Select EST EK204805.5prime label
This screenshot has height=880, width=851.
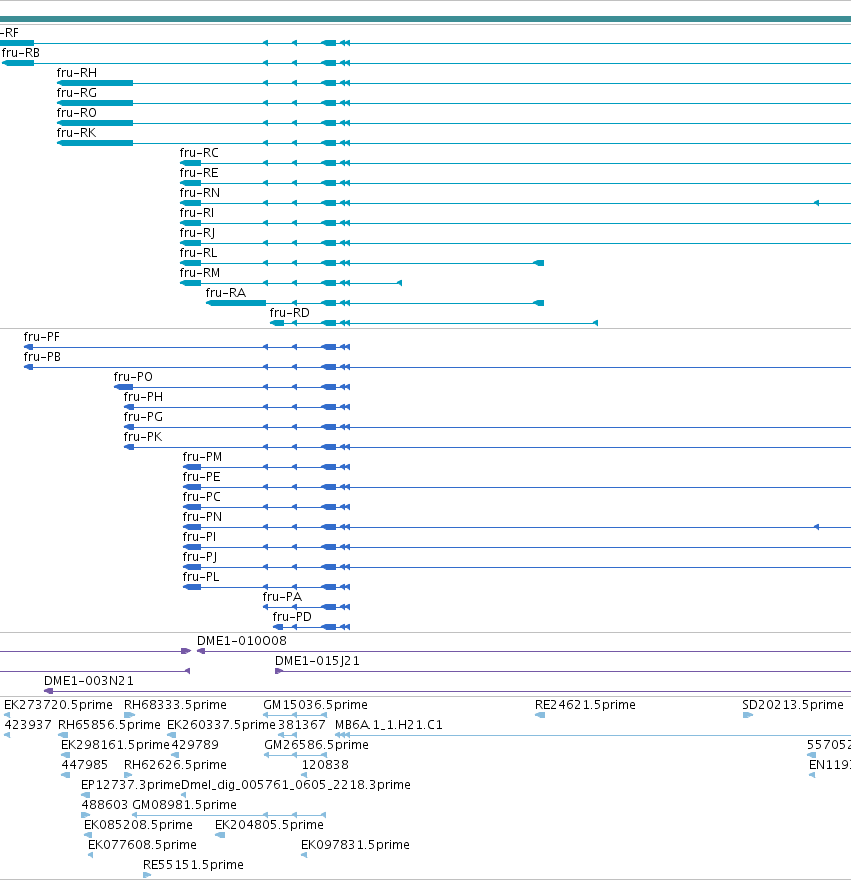pos(269,825)
